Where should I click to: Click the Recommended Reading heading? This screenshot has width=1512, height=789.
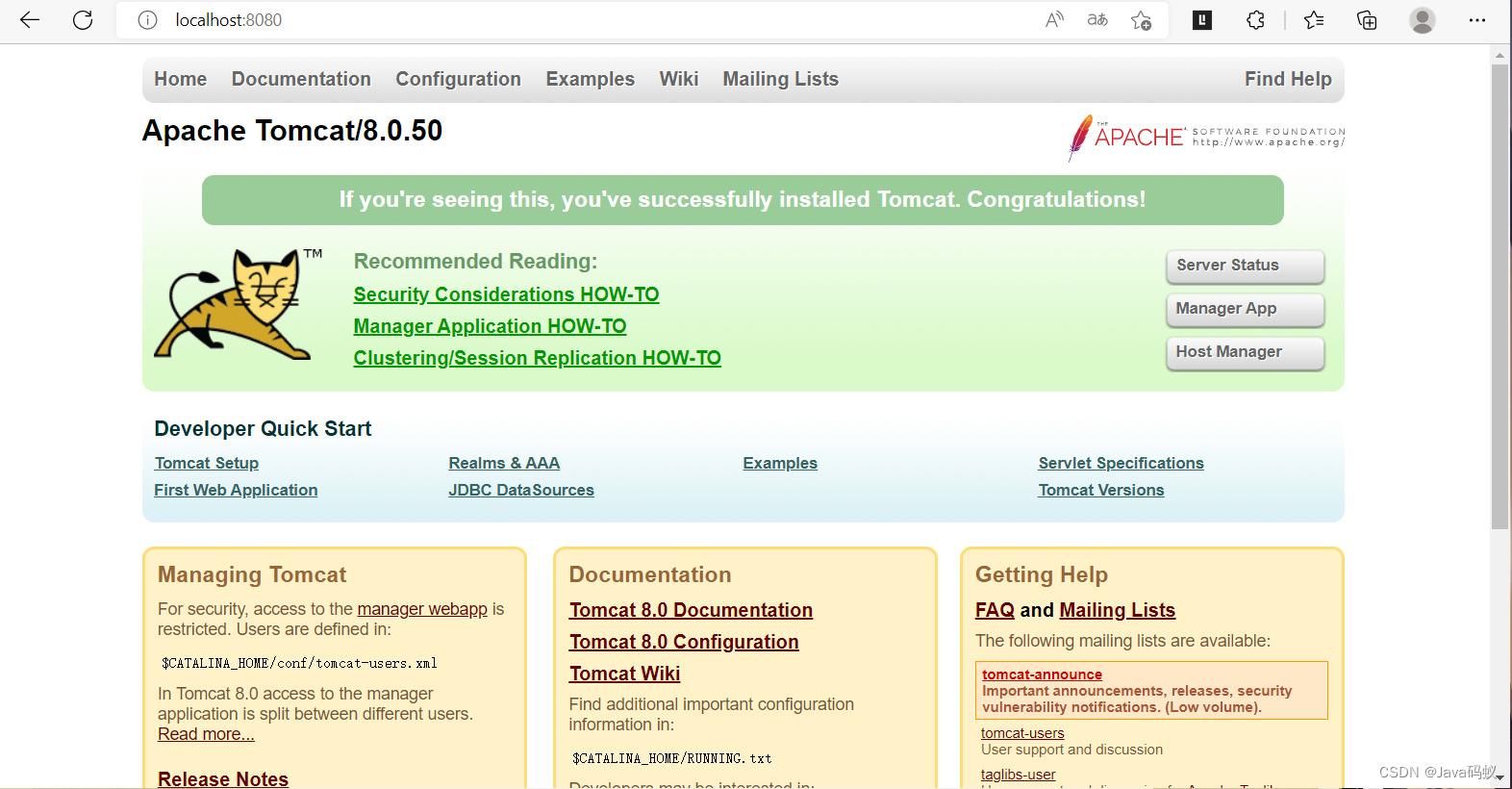(x=475, y=262)
